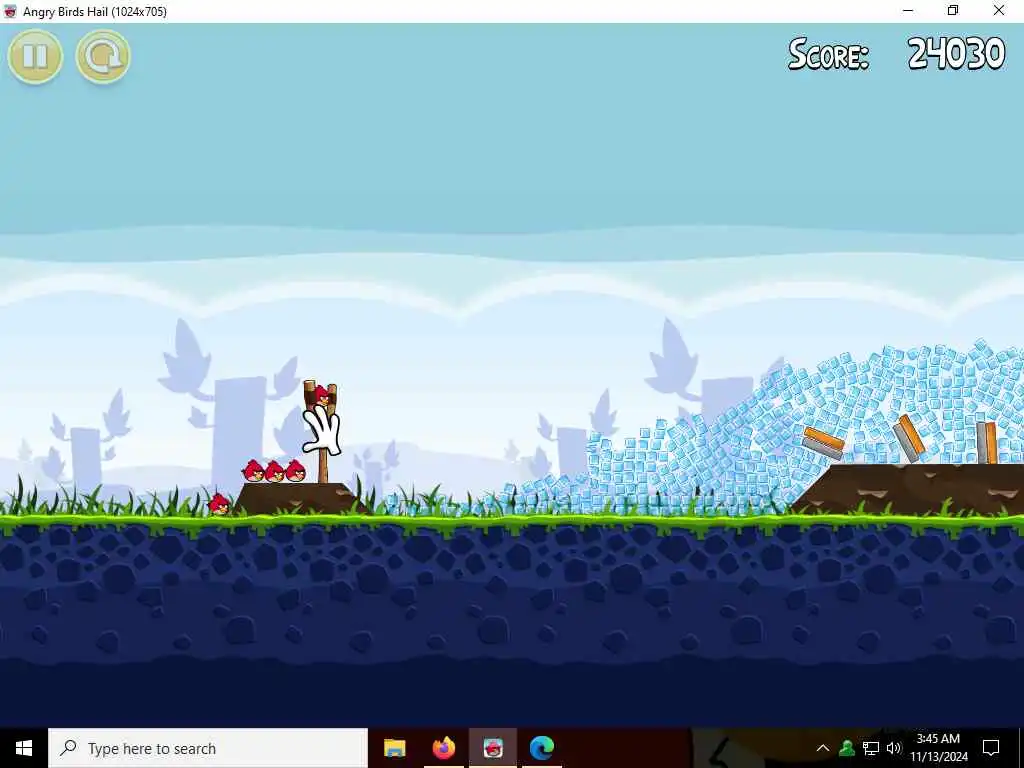This screenshot has height=768, width=1024.
Task: Click the tilted wooden plank on the left of the hill
Action: pos(823,440)
